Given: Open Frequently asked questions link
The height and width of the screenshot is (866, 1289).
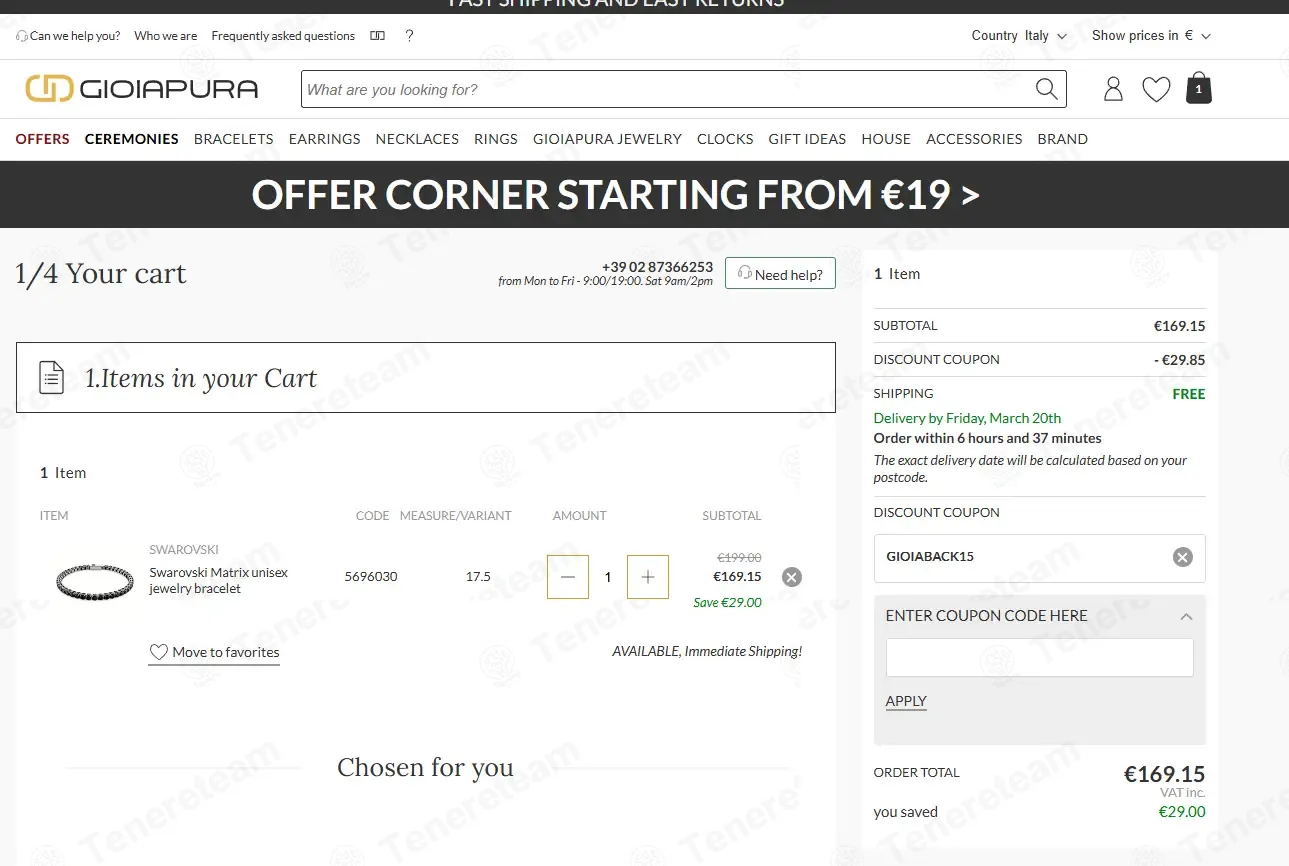Looking at the screenshot, I should click(283, 36).
